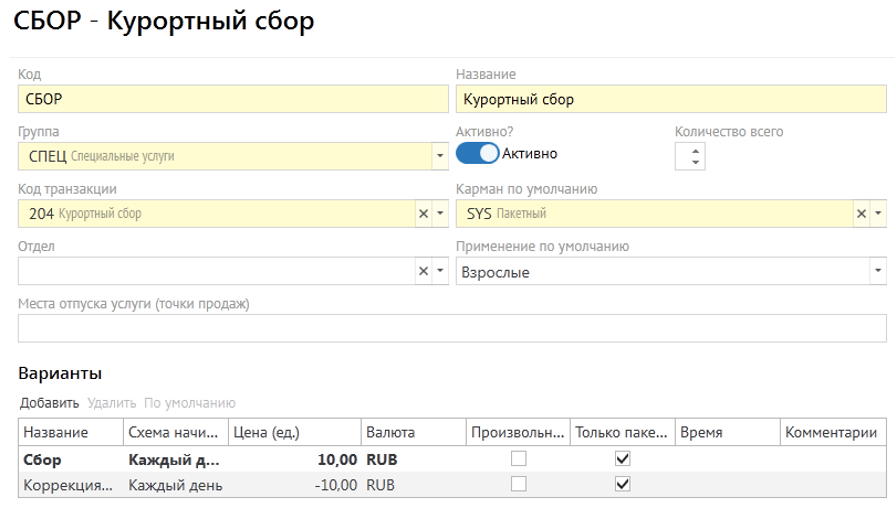Clear the Код транзакции field with X icon
The height and width of the screenshot is (509, 895).
423,213
